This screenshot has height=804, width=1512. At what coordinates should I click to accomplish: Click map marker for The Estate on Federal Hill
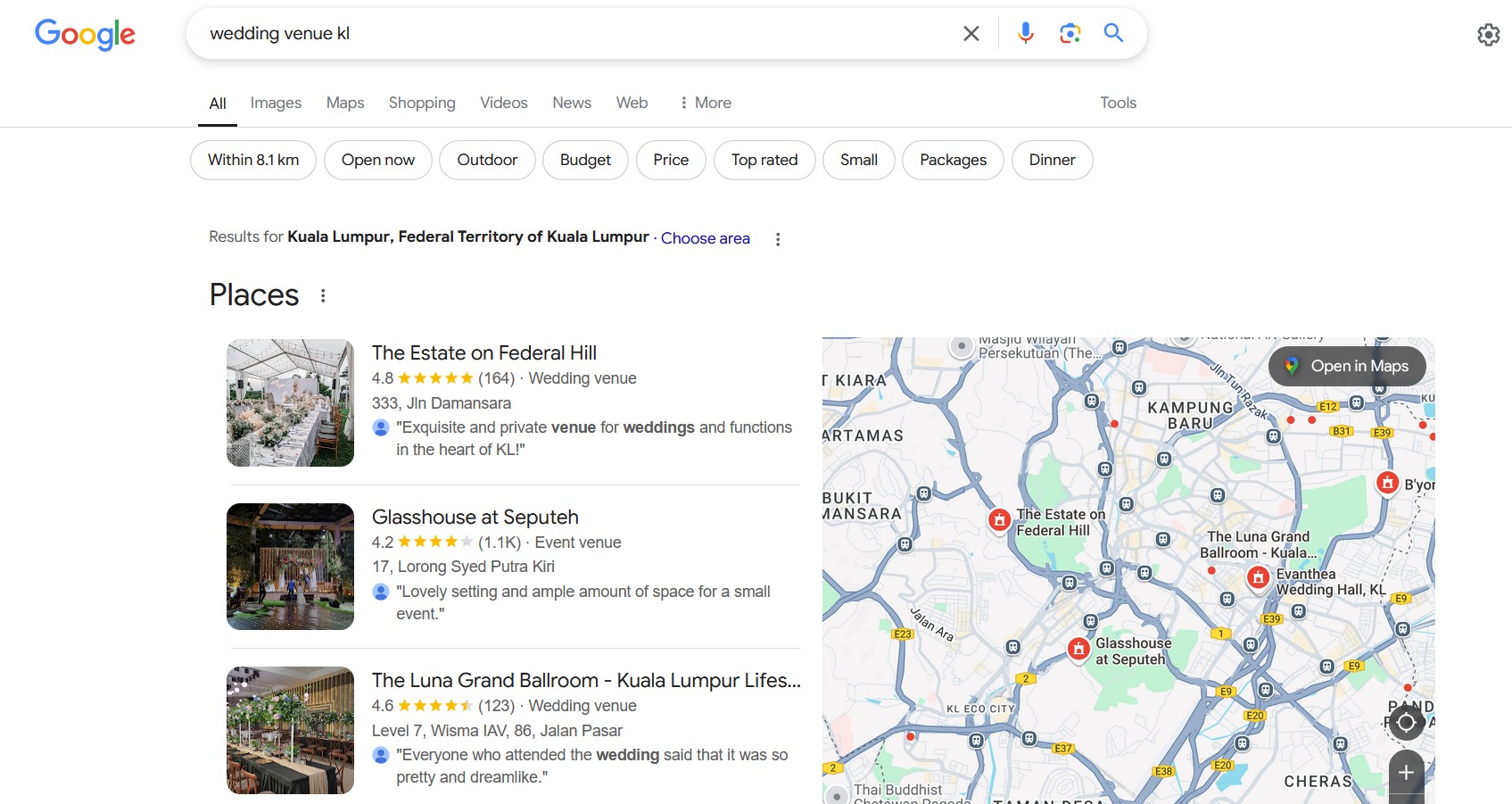click(999, 519)
